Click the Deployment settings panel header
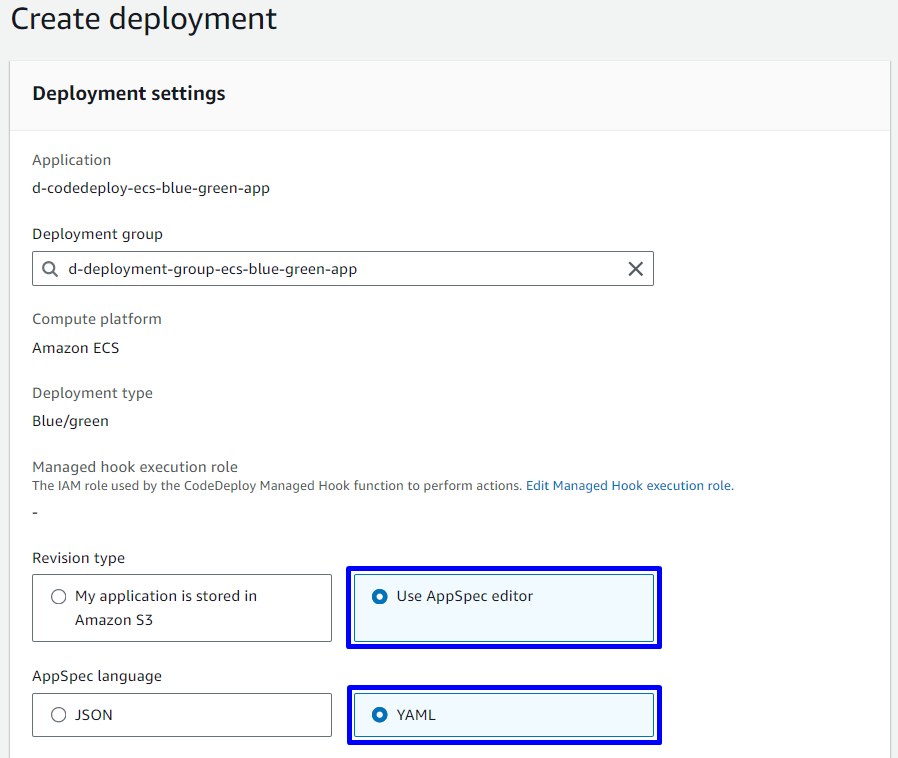 [129, 94]
